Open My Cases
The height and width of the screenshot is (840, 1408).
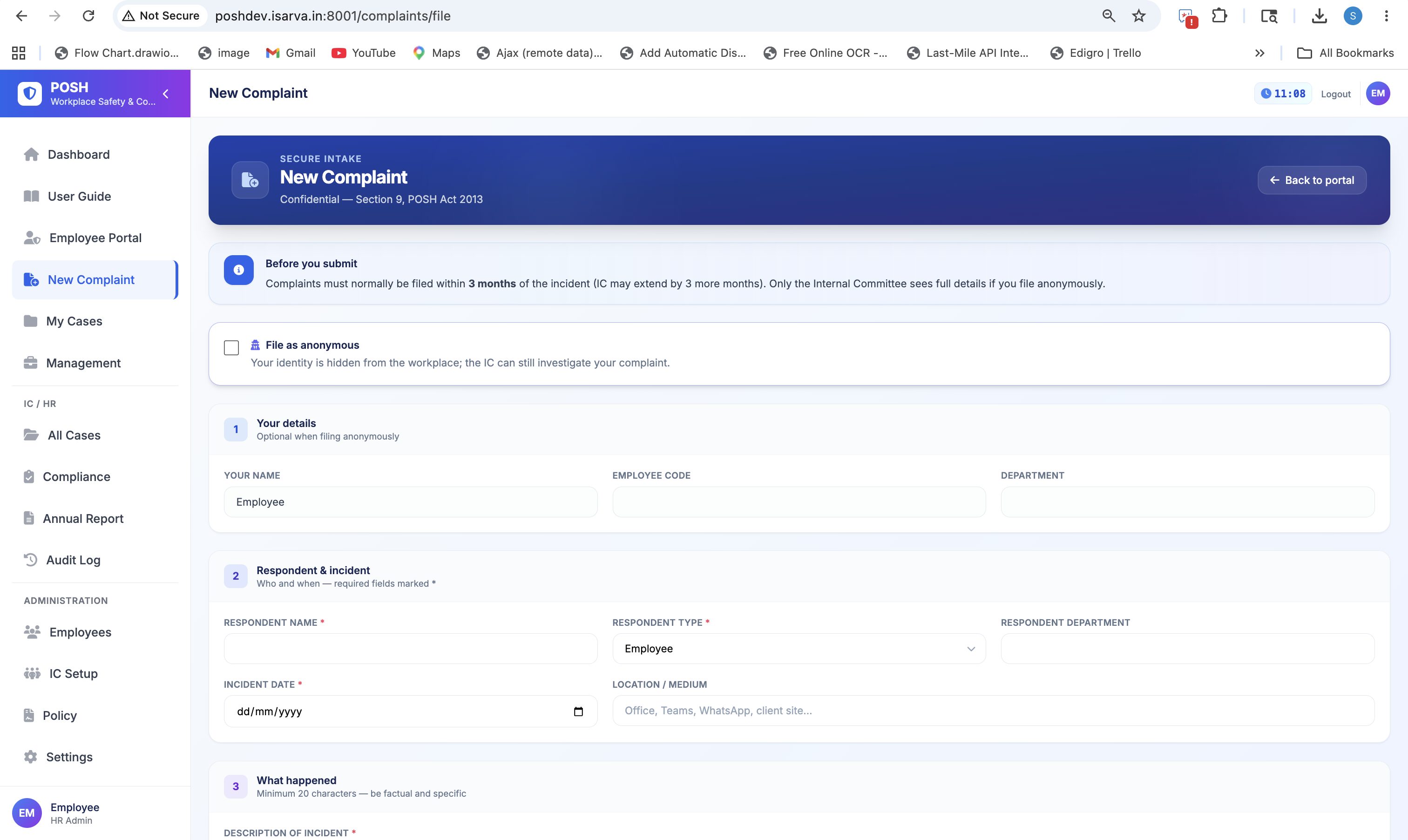pos(95,321)
